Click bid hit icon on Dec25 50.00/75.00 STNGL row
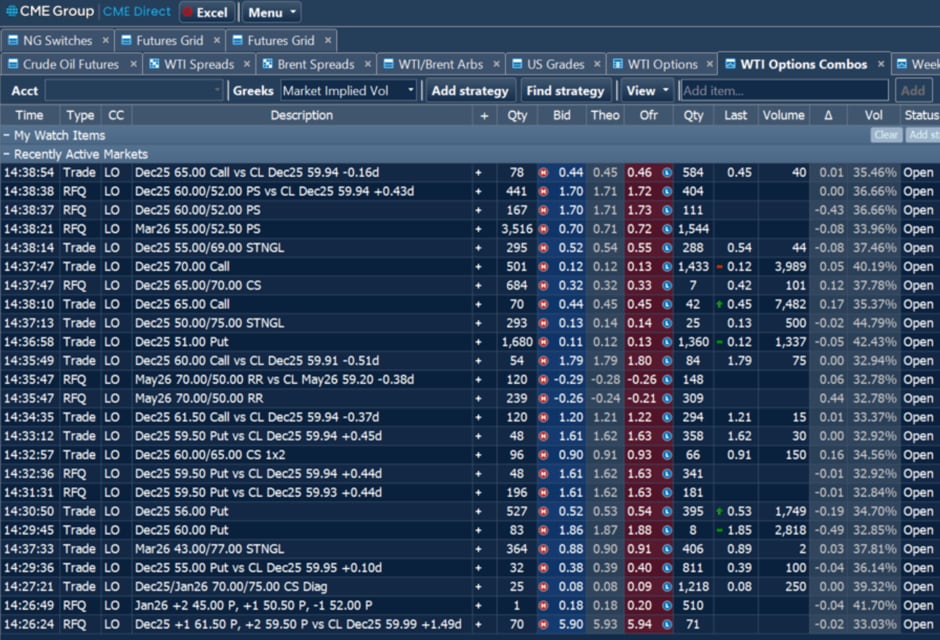 [543, 324]
